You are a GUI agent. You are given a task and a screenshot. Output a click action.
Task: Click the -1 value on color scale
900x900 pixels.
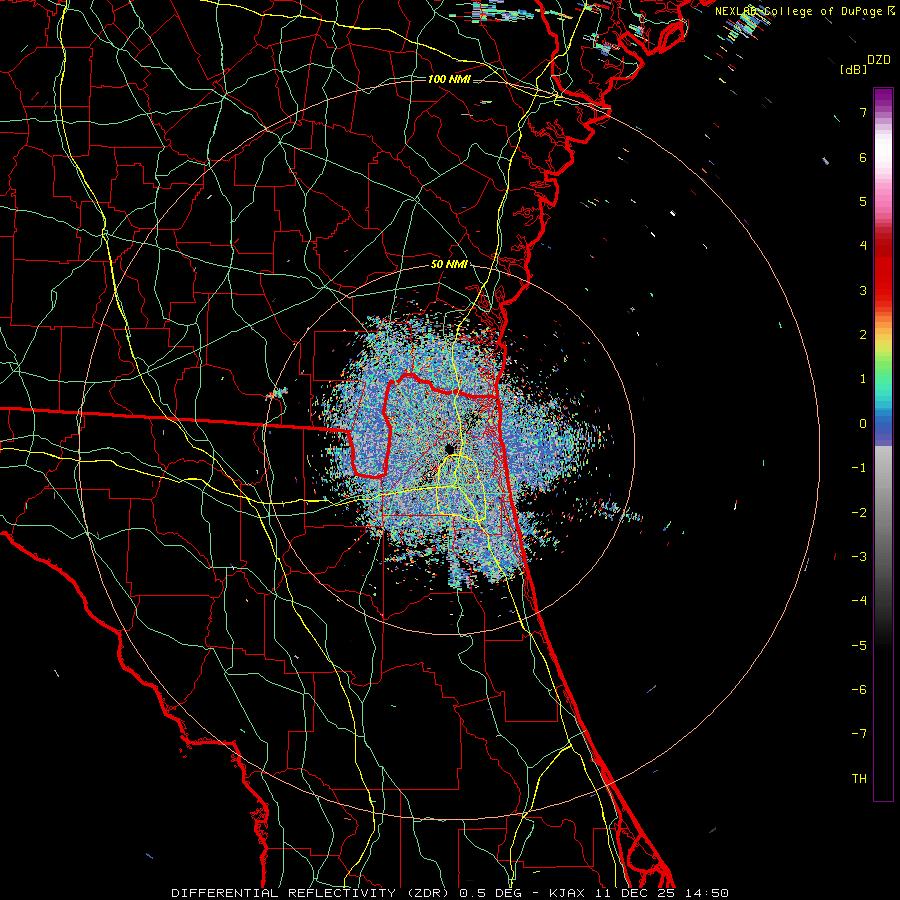point(859,468)
